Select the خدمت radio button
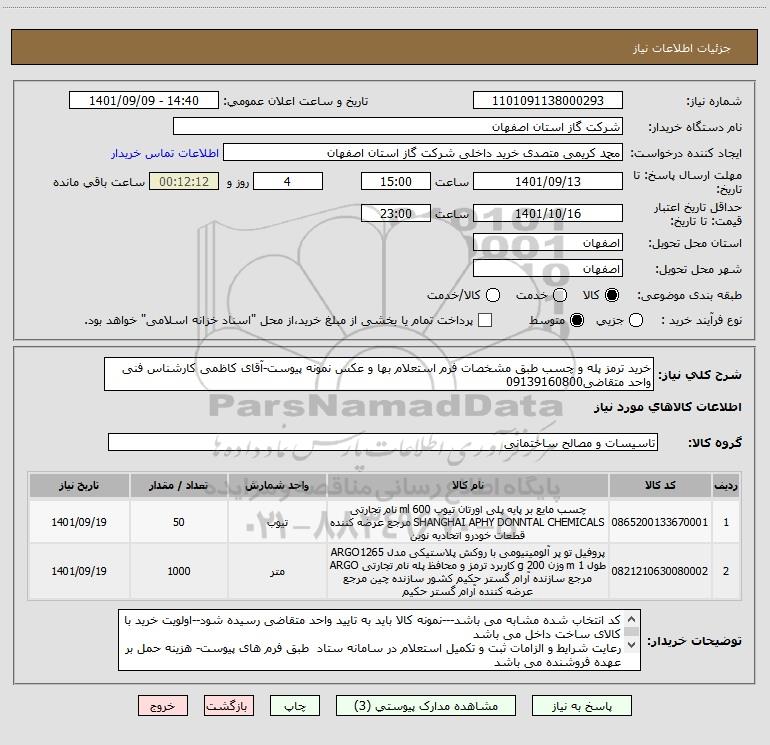Image resolution: width=770 pixels, height=745 pixels. pyautogui.click(x=560, y=295)
